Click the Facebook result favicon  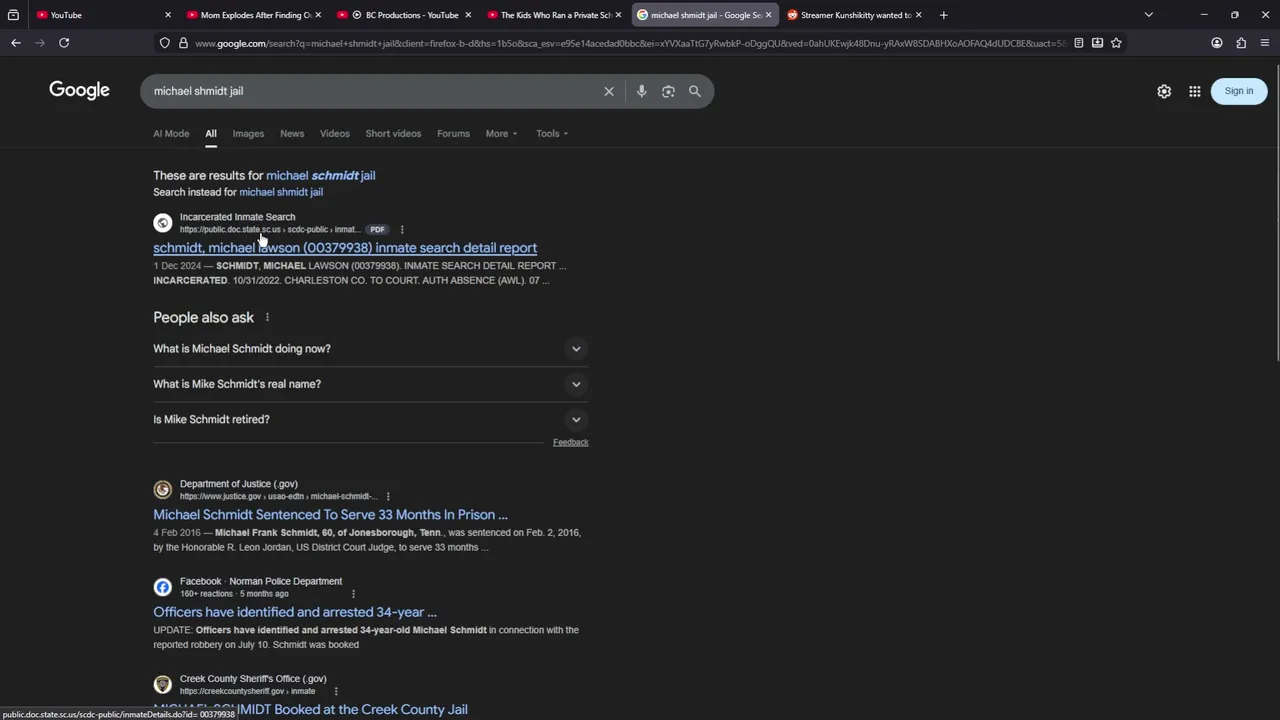(163, 587)
